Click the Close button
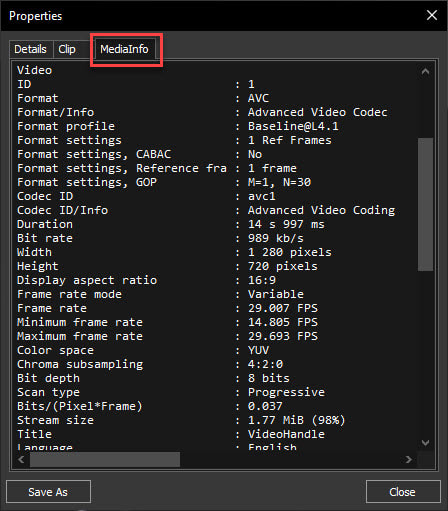The image size is (448, 511). tap(403, 492)
